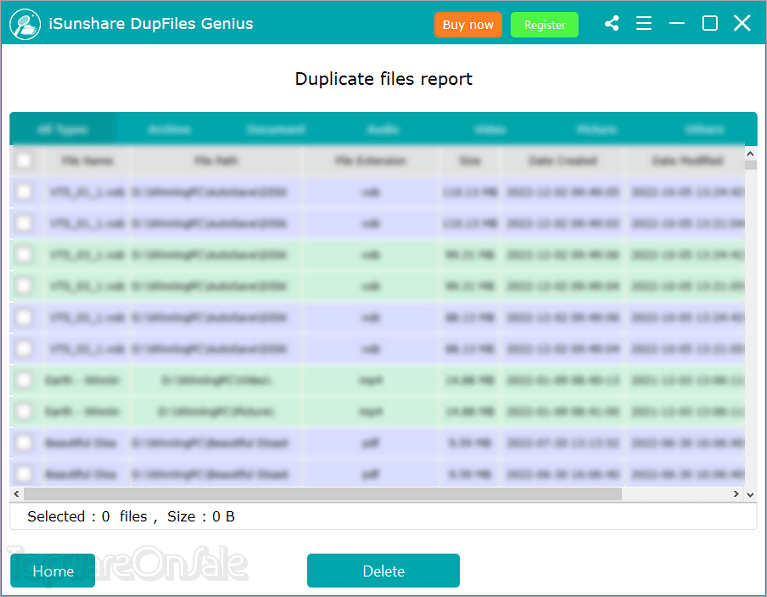Click the Delete button
Screen dimensions: 767x597
[384, 571]
